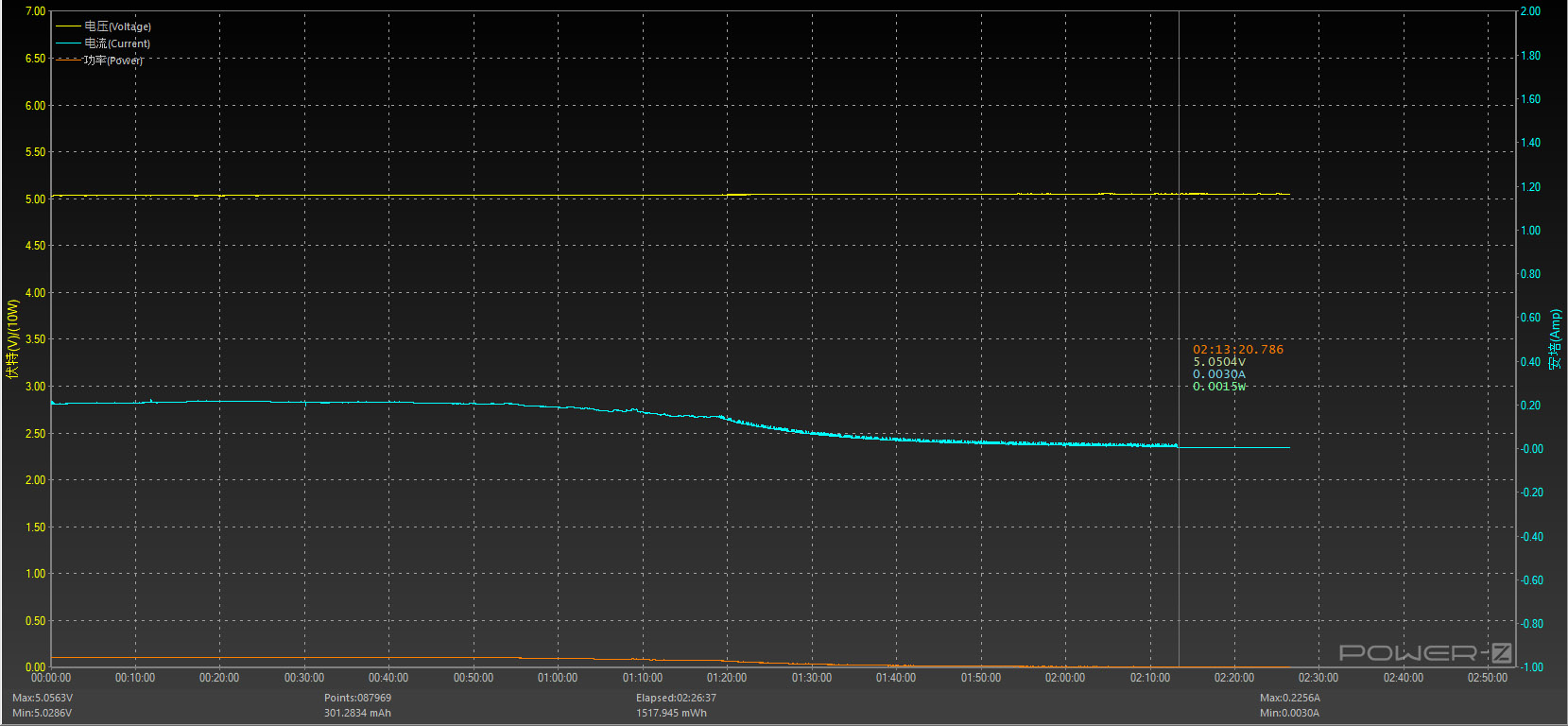The width and height of the screenshot is (1568, 726).
Task: Click the 伏特(V)/(10W) left axis title
Action: (x=12, y=338)
